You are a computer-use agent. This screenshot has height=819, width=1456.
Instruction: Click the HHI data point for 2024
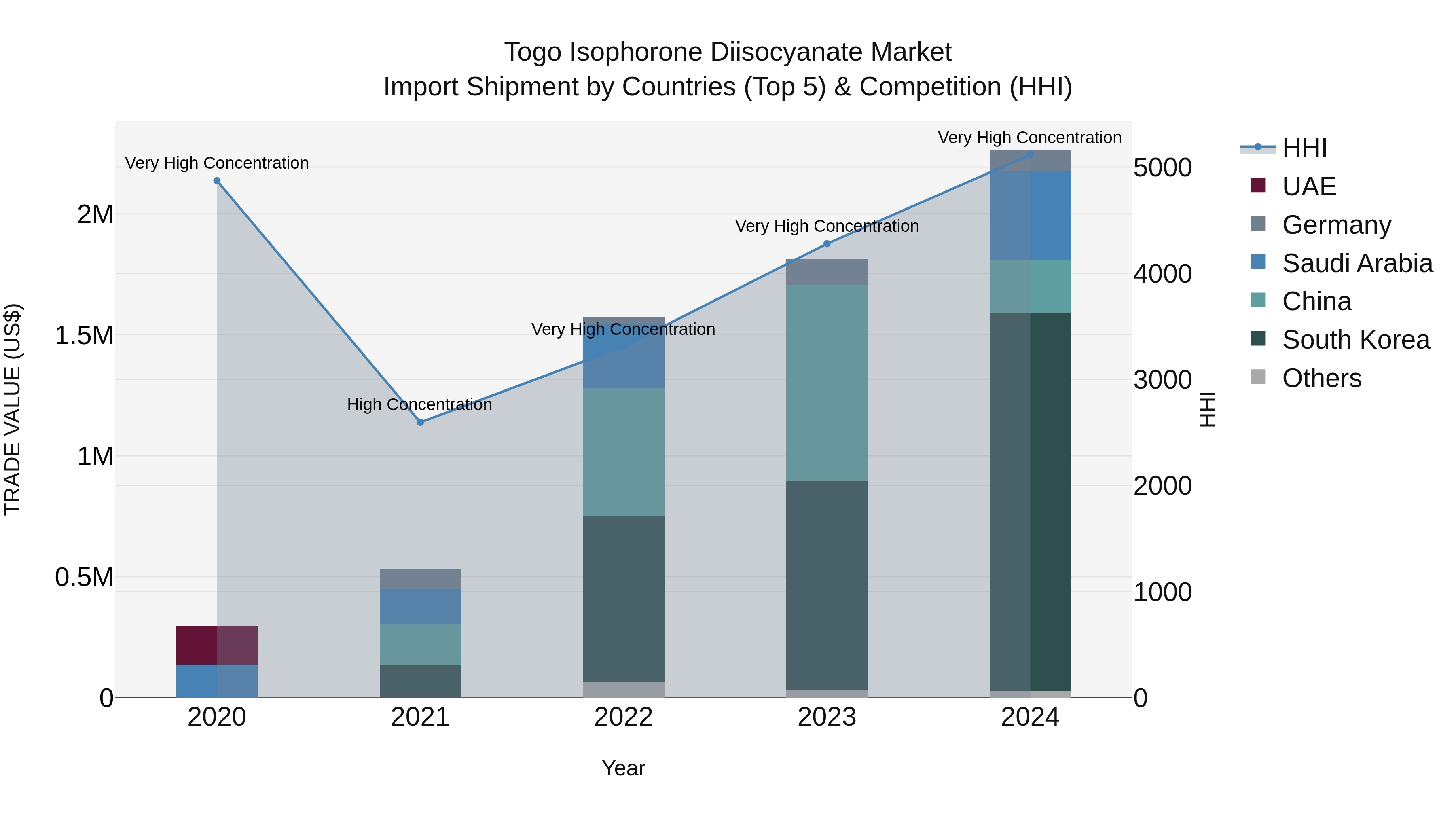[1030, 154]
